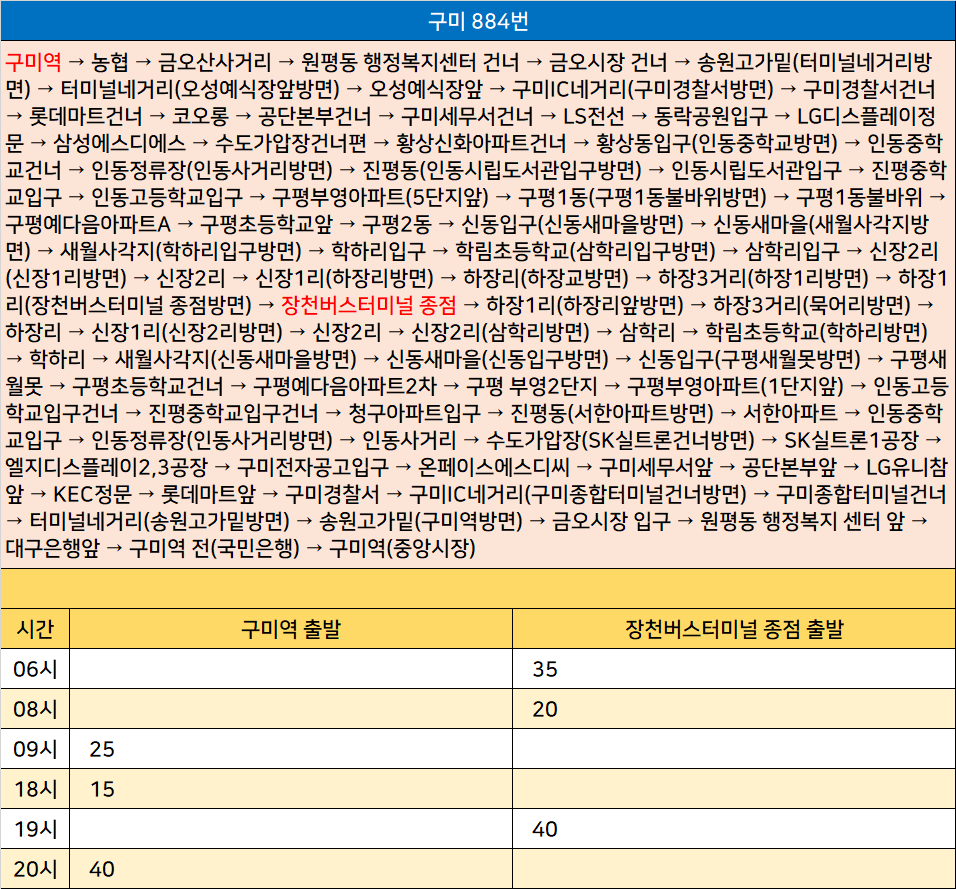Select the '20시' row label
Viewport: 956px width, 889px height.
click(x=35, y=869)
